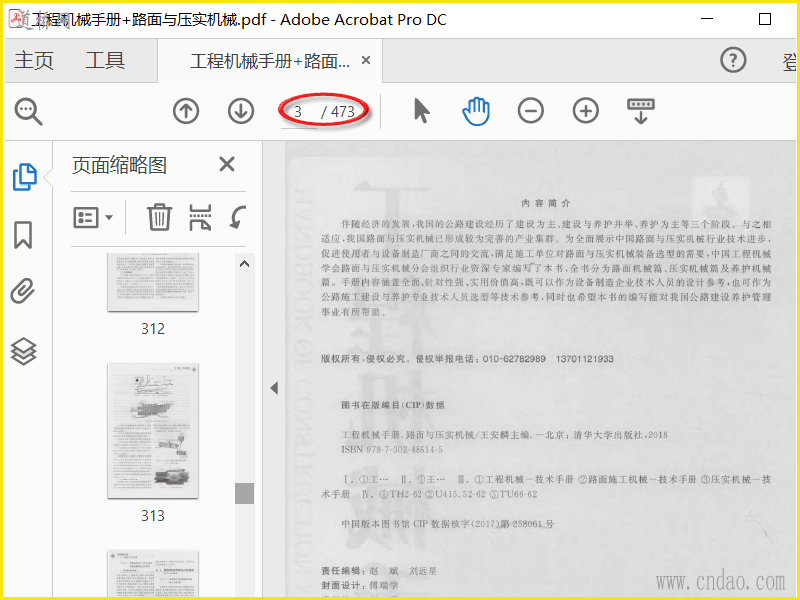Minimize the Acrobat window
The image size is (800, 600).
[x=707, y=19]
